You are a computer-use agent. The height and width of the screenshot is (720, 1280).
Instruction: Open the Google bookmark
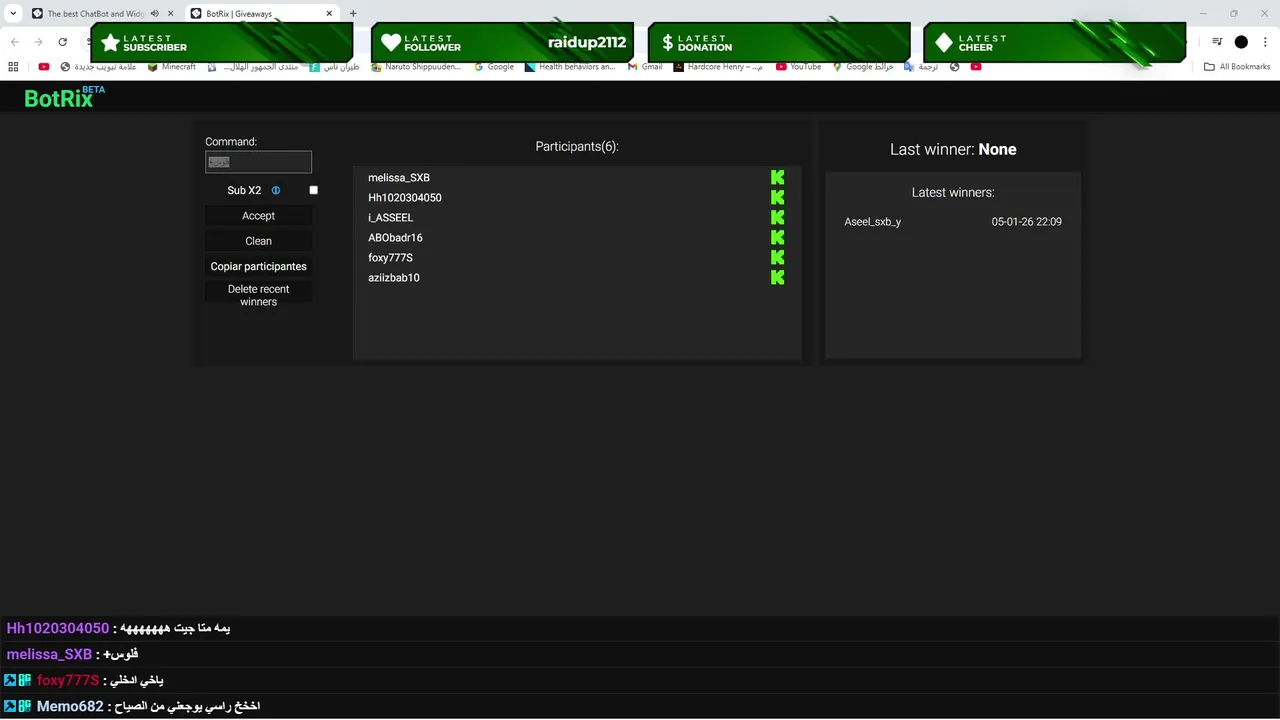point(494,67)
